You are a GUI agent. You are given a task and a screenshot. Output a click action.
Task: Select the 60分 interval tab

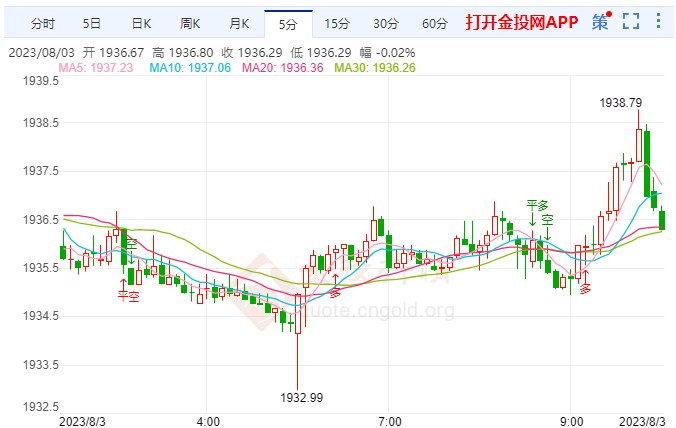(435, 23)
